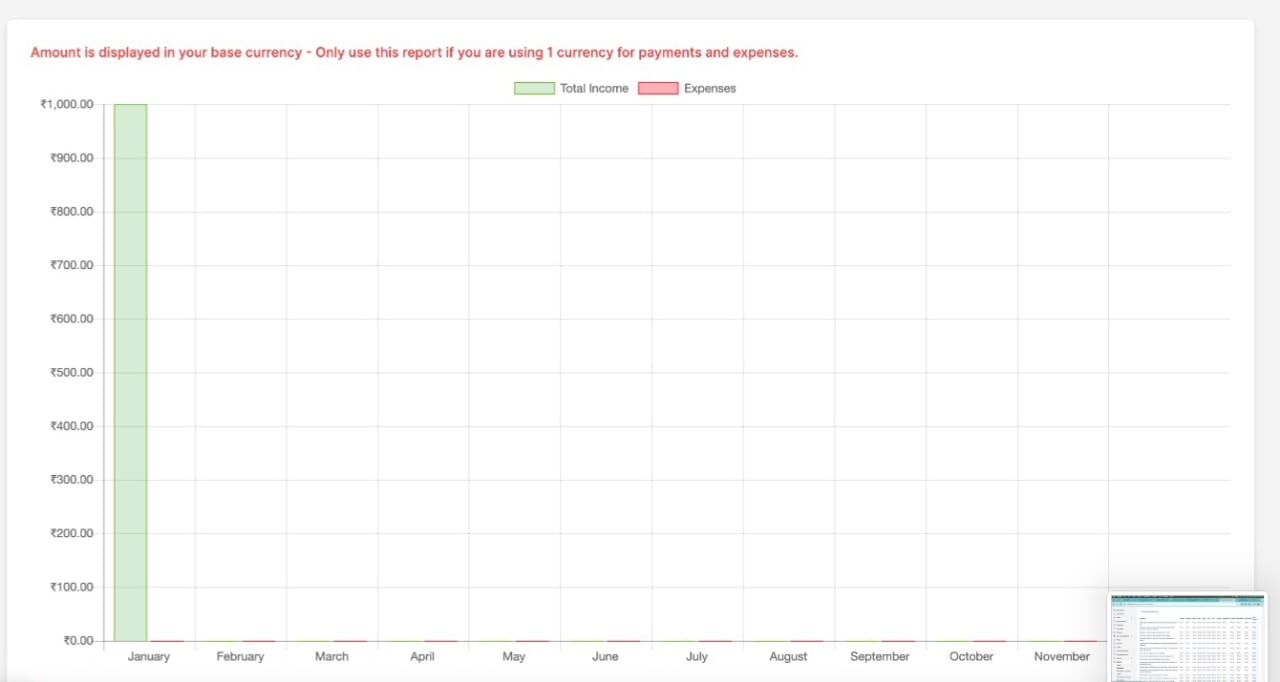The width and height of the screenshot is (1280, 682).
Task: Open the screenshot preview thumbnail
Action: coord(1187,636)
